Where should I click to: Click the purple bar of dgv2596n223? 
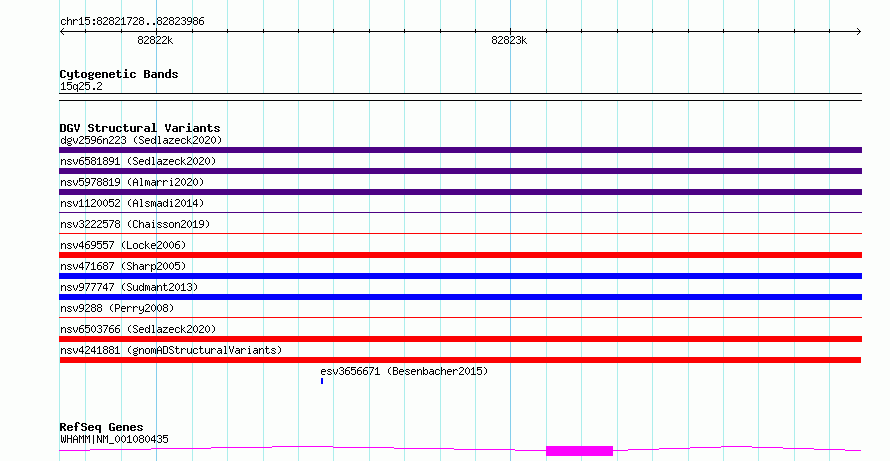point(460,150)
